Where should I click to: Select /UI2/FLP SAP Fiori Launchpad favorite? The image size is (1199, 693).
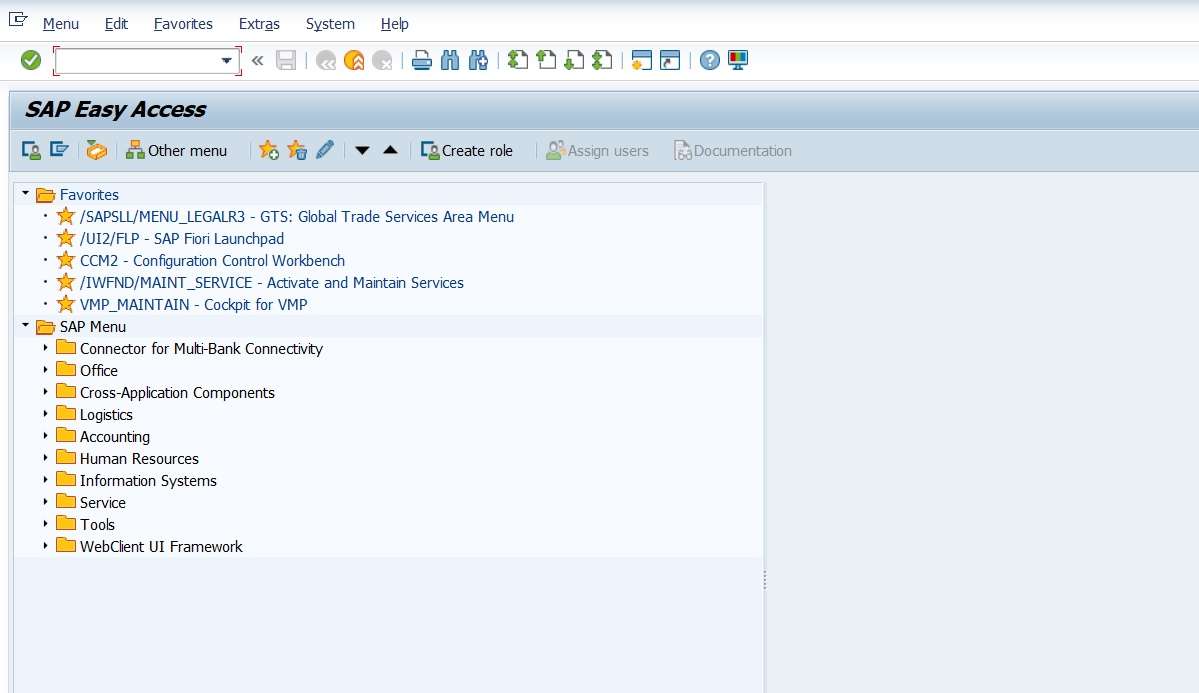click(x=182, y=239)
